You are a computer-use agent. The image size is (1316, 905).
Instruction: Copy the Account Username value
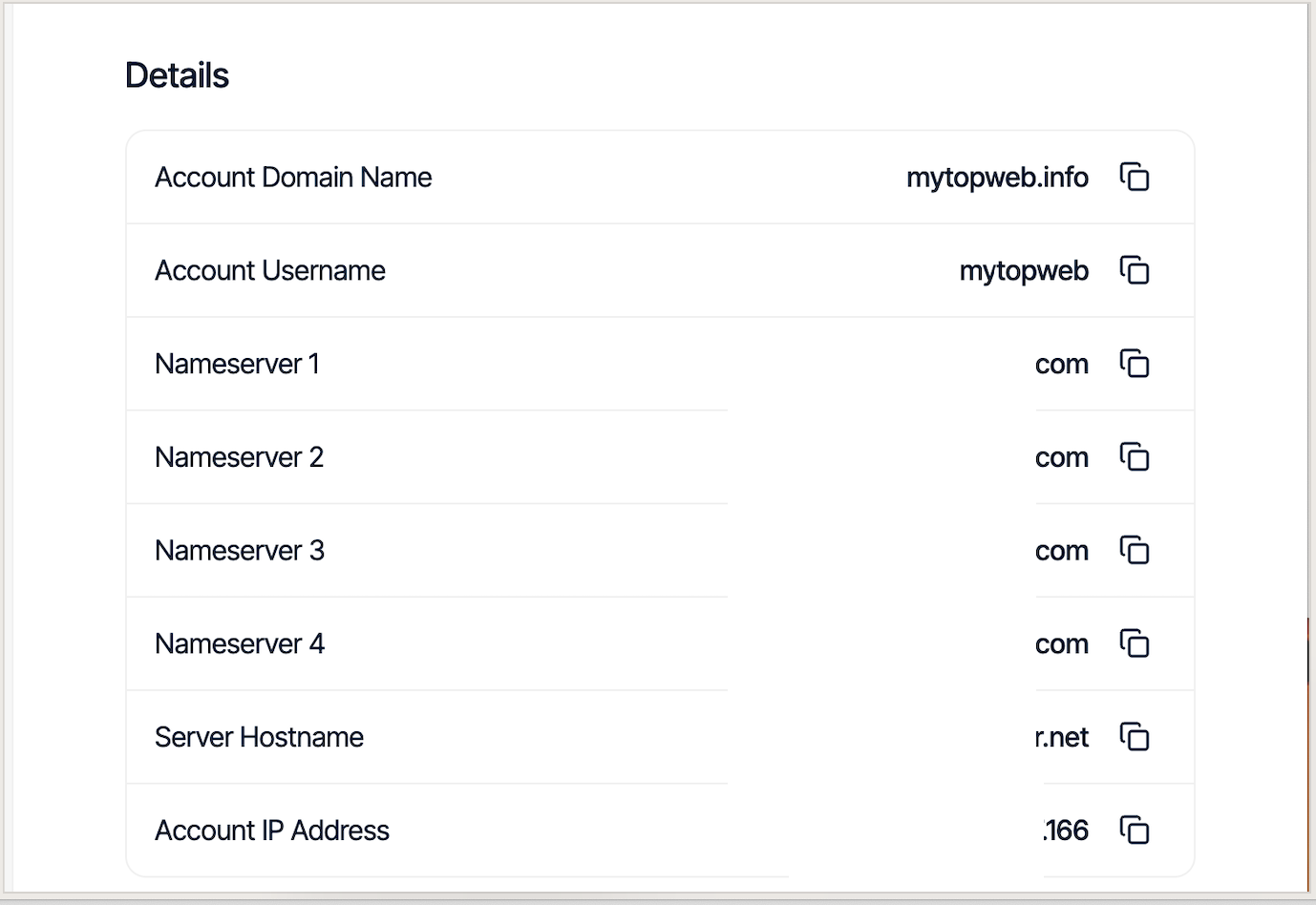coord(1135,271)
